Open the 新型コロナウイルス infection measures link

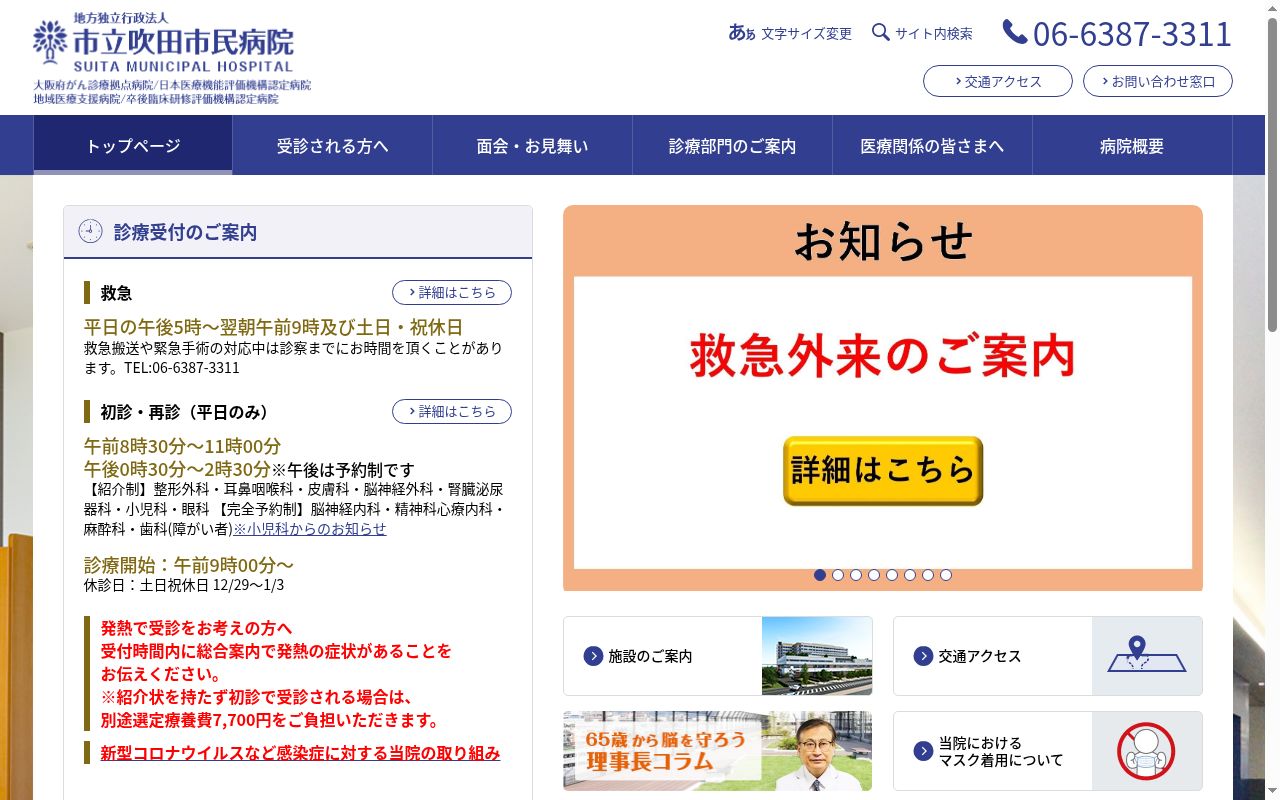[300, 753]
